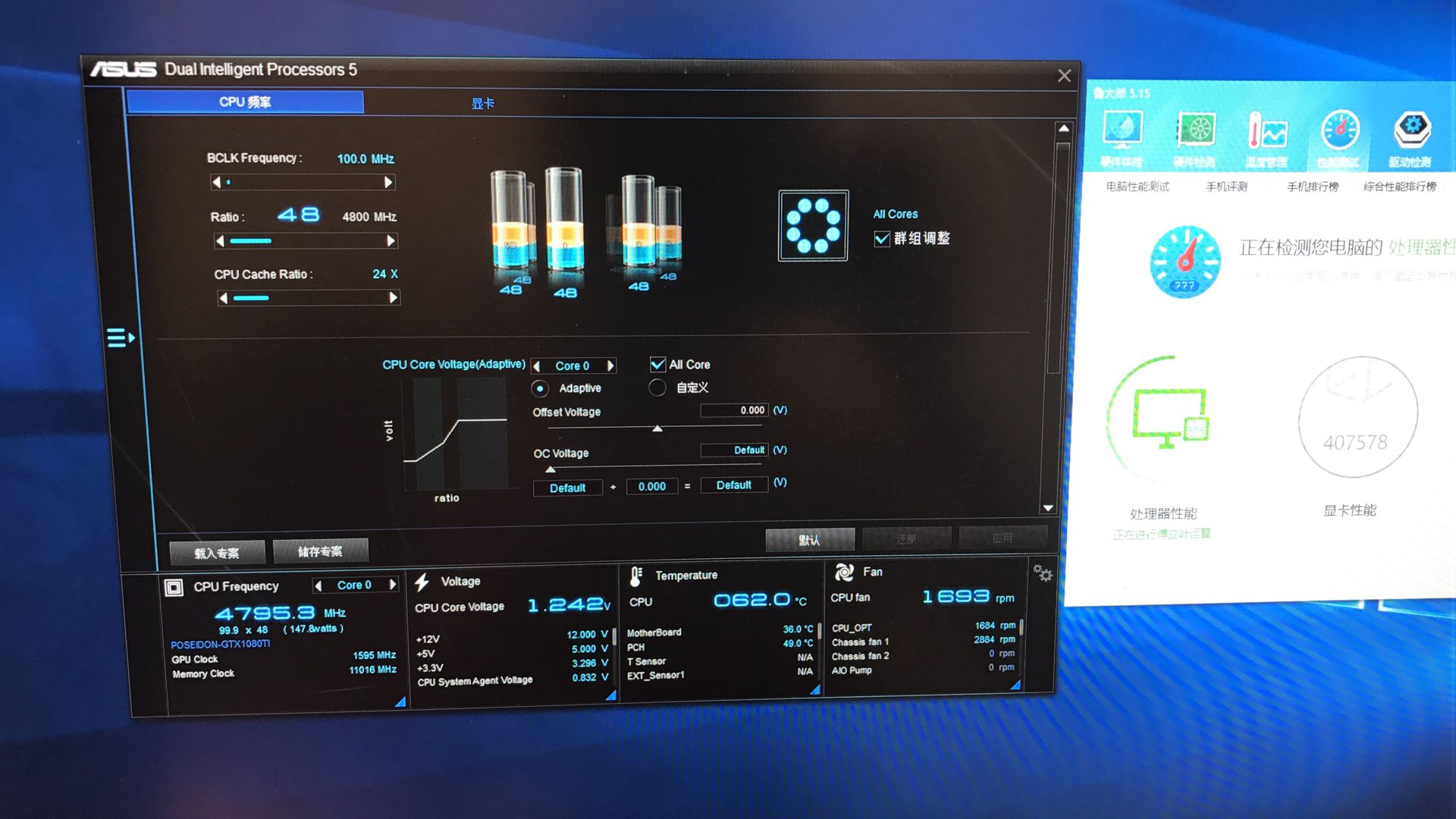Click the 应用 button
The image size is (1456, 819).
pos(1003,538)
